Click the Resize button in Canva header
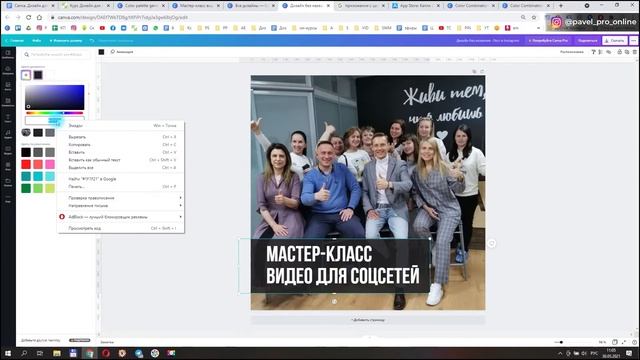The width and height of the screenshot is (640, 360). tap(65, 40)
